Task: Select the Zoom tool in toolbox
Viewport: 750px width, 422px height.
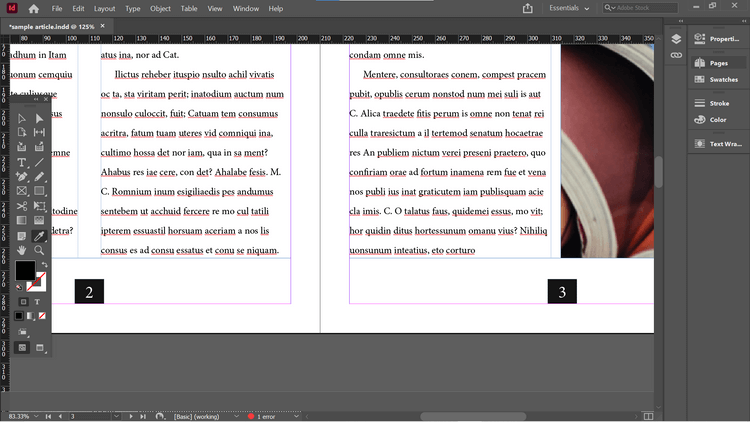Action: tap(39, 250)
